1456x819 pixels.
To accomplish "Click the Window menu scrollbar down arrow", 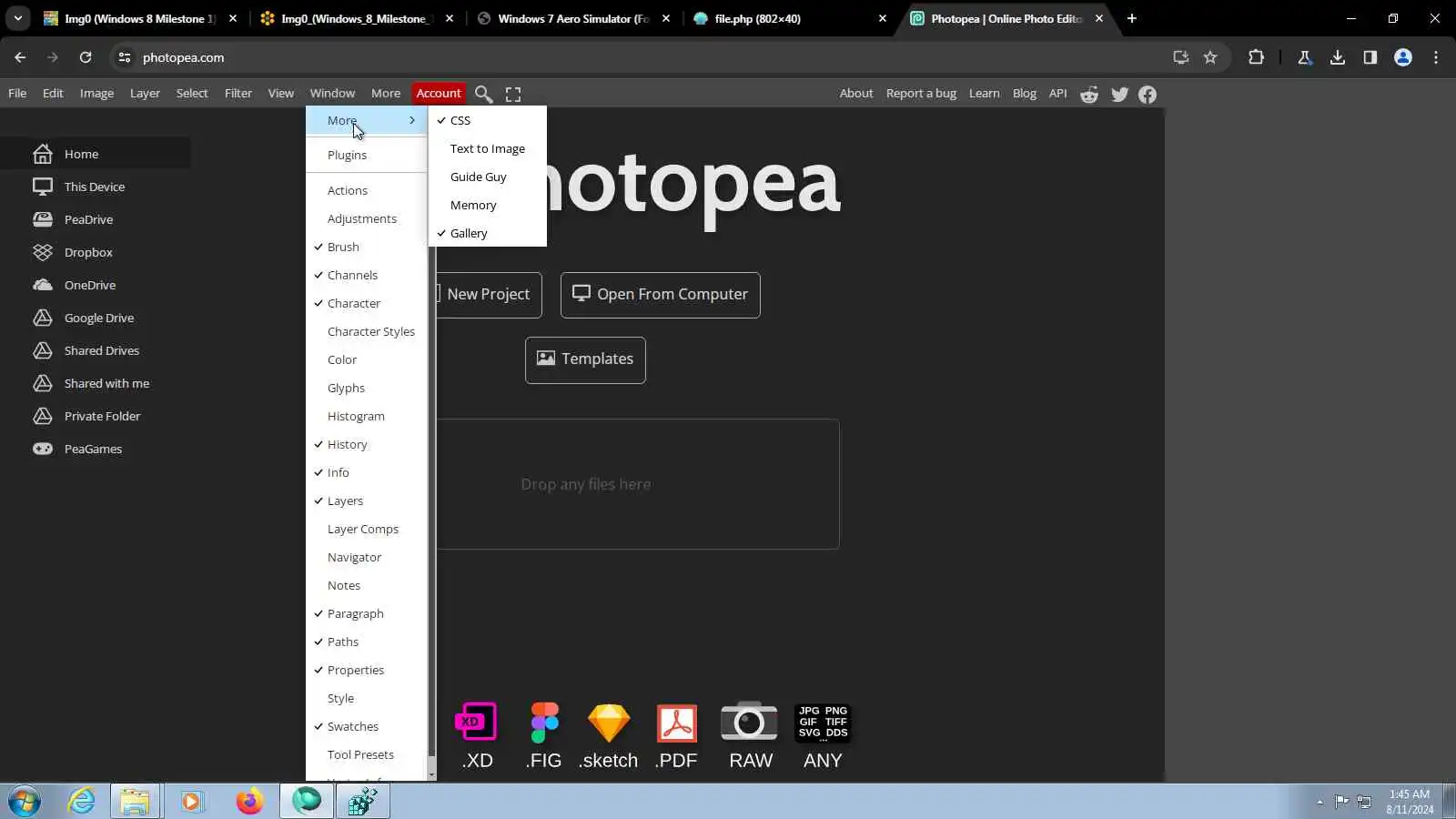I will [431, 775].
